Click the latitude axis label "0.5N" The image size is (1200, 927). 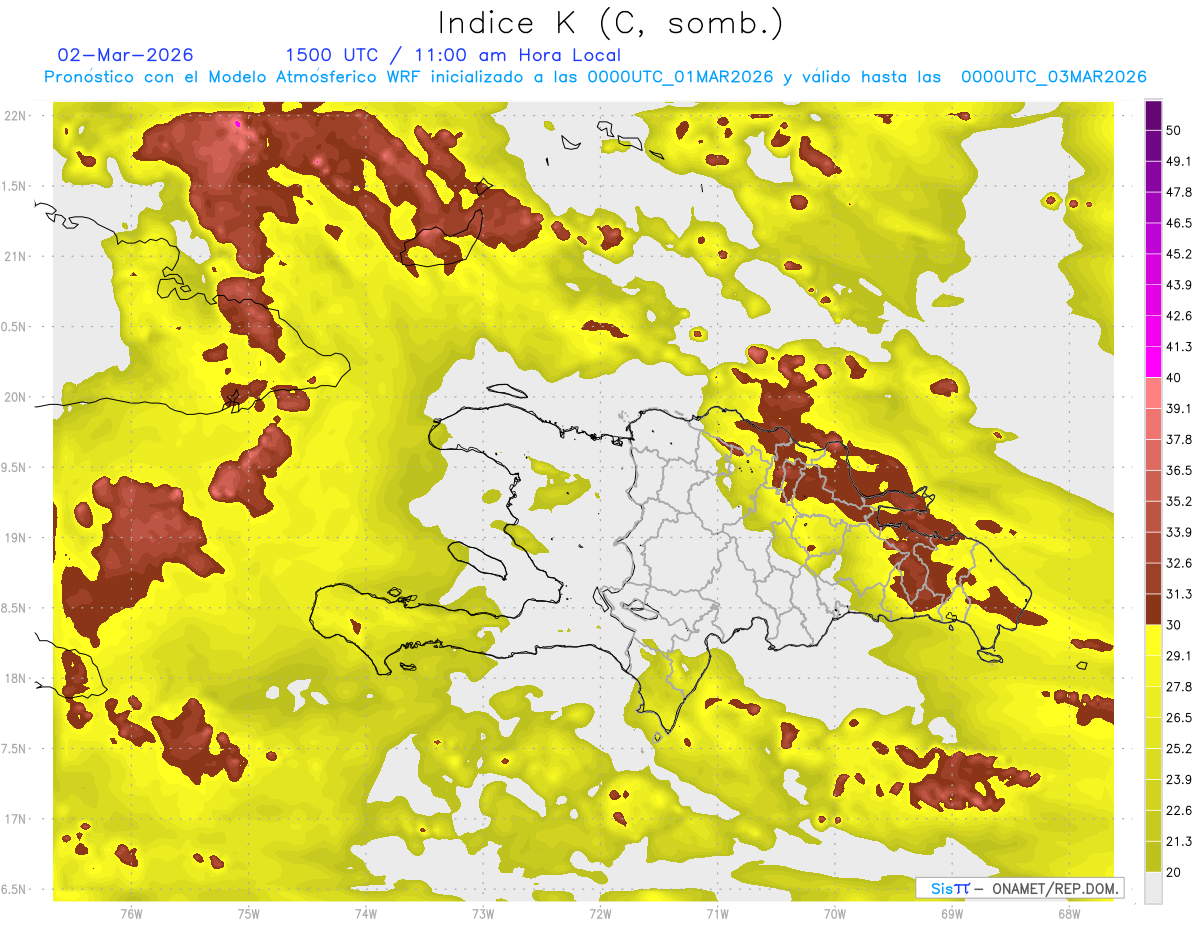tap(15, 327)
